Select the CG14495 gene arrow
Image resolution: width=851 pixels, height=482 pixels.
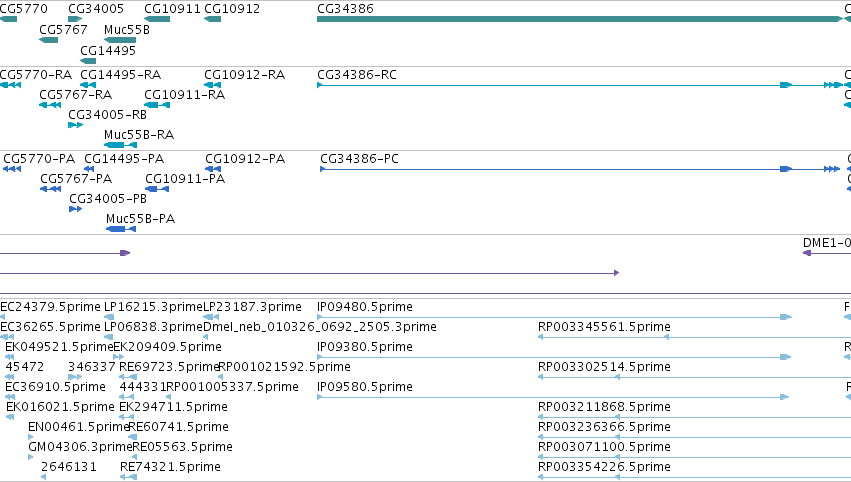[88, 61]
